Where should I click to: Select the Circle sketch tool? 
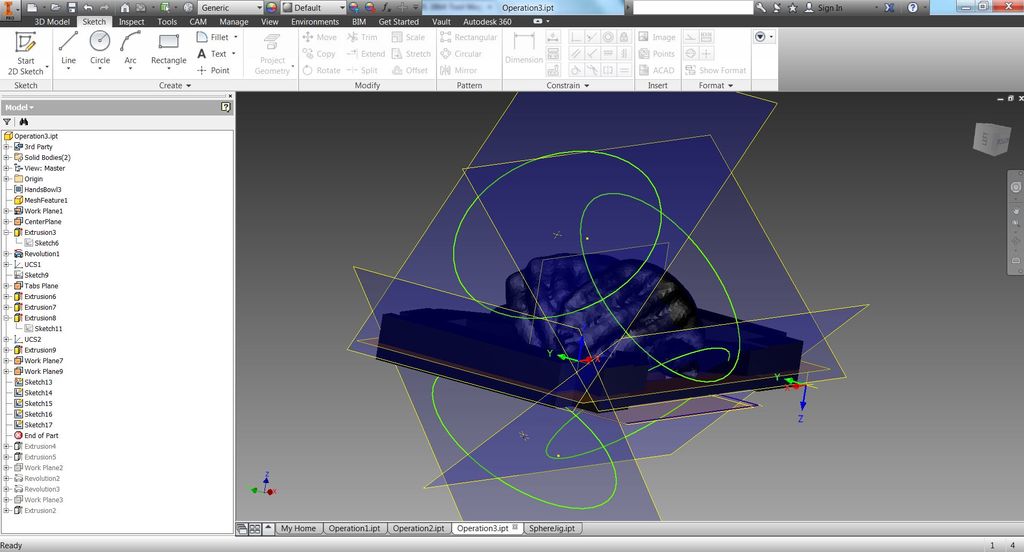(x=100, y=50)
